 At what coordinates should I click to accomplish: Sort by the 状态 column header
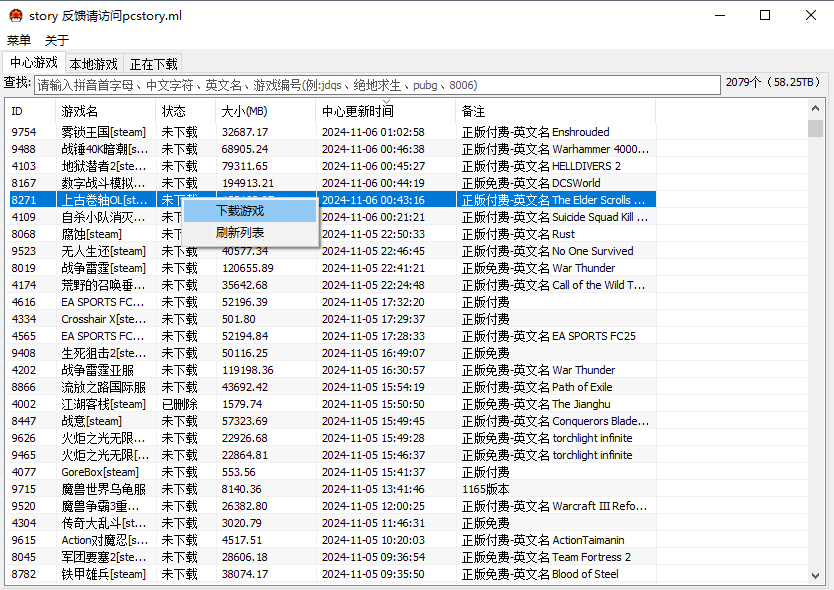[x=186, y=111]
